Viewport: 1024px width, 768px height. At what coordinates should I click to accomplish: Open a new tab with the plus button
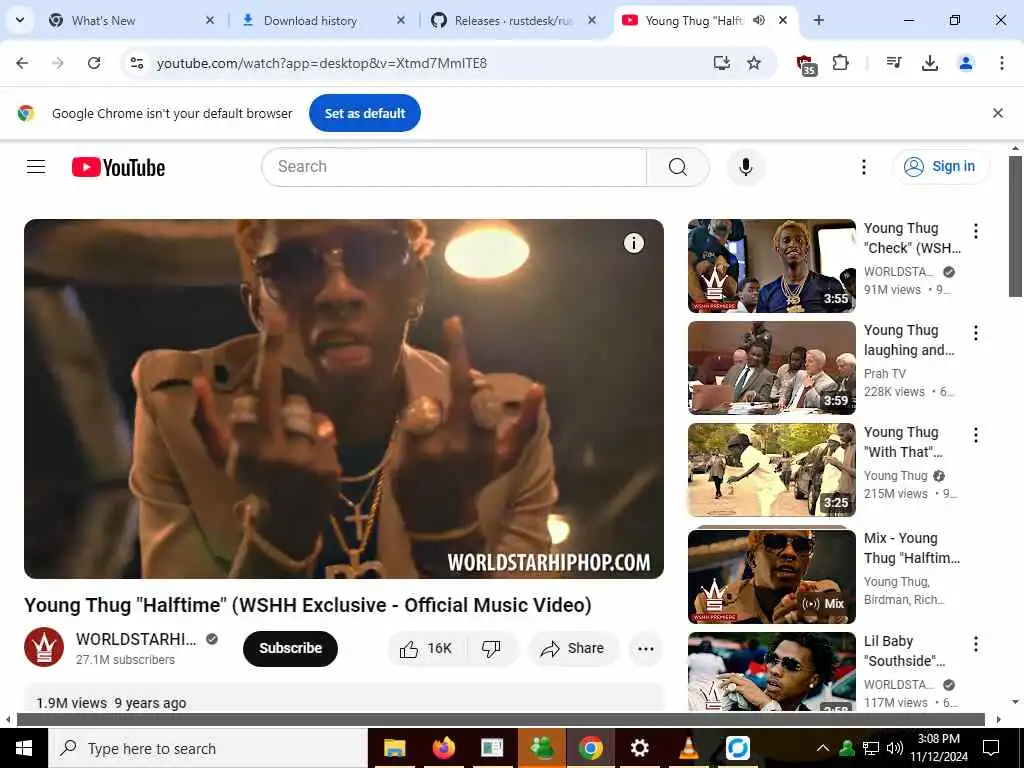coord(818,20)
